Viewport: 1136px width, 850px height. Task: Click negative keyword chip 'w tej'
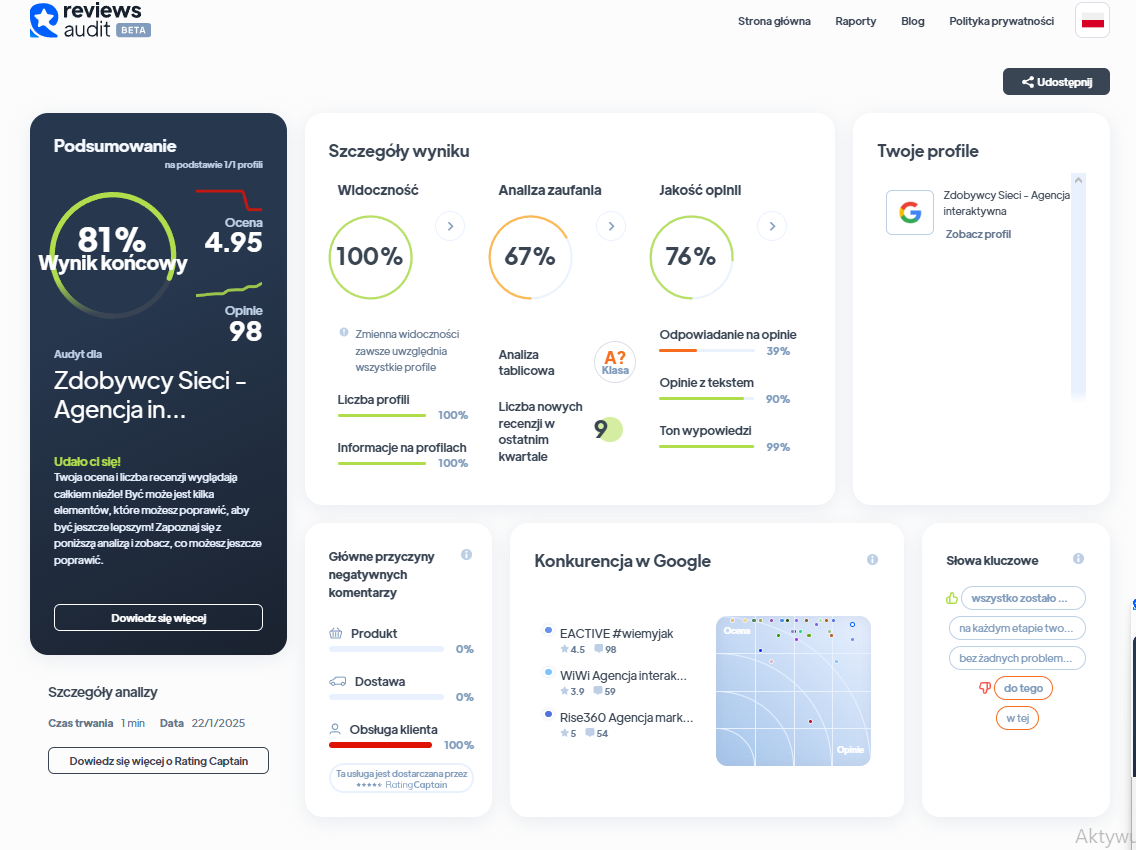[x=1017, y=718]
